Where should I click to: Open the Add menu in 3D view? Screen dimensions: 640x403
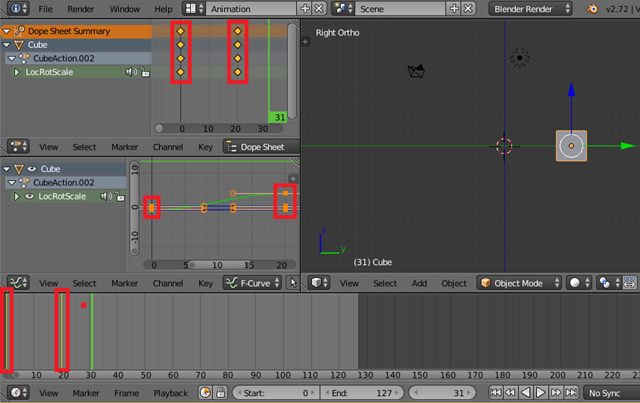click(419, 283)
